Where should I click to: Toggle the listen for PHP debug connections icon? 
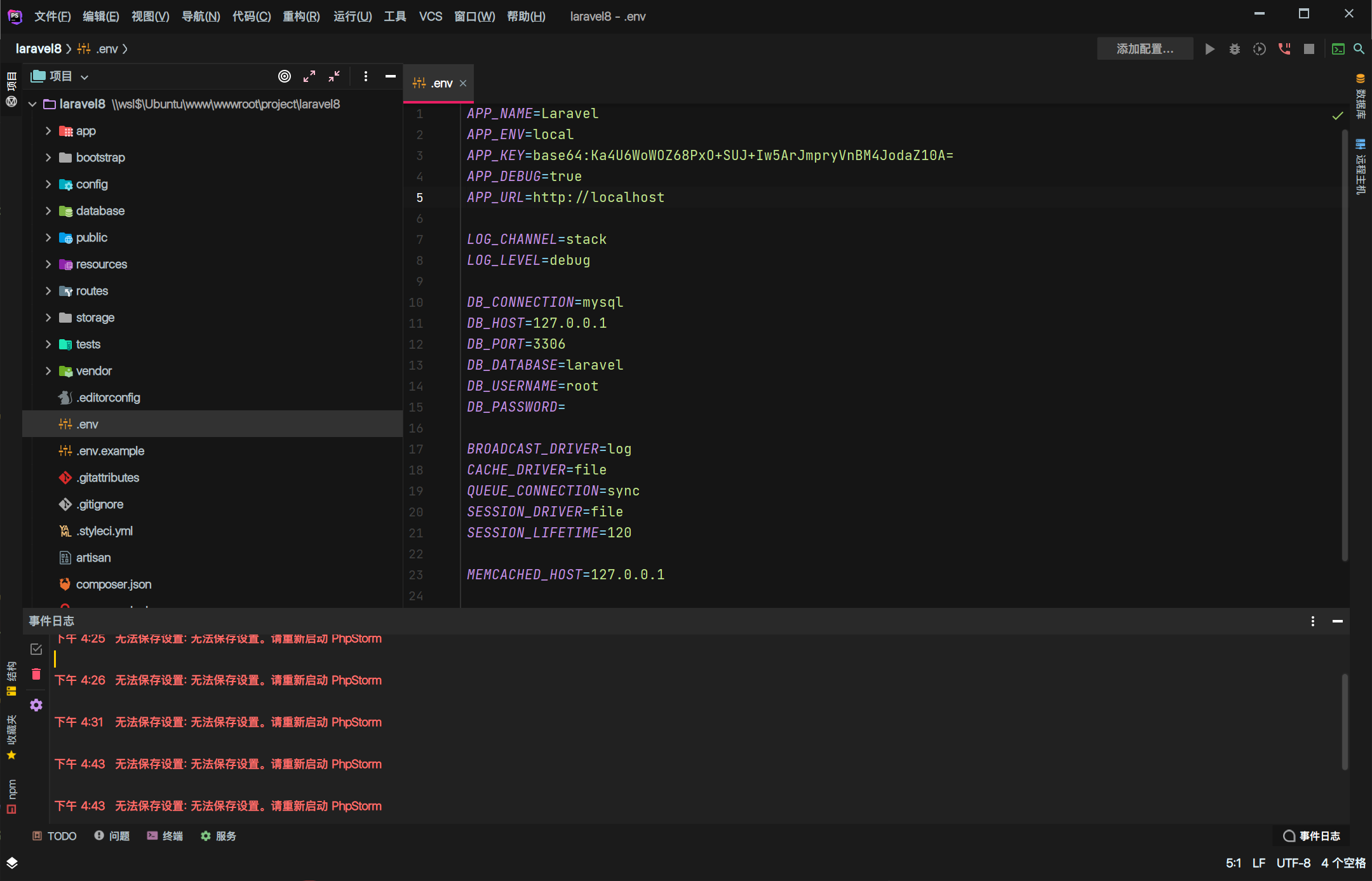[x=1284, y=49]
